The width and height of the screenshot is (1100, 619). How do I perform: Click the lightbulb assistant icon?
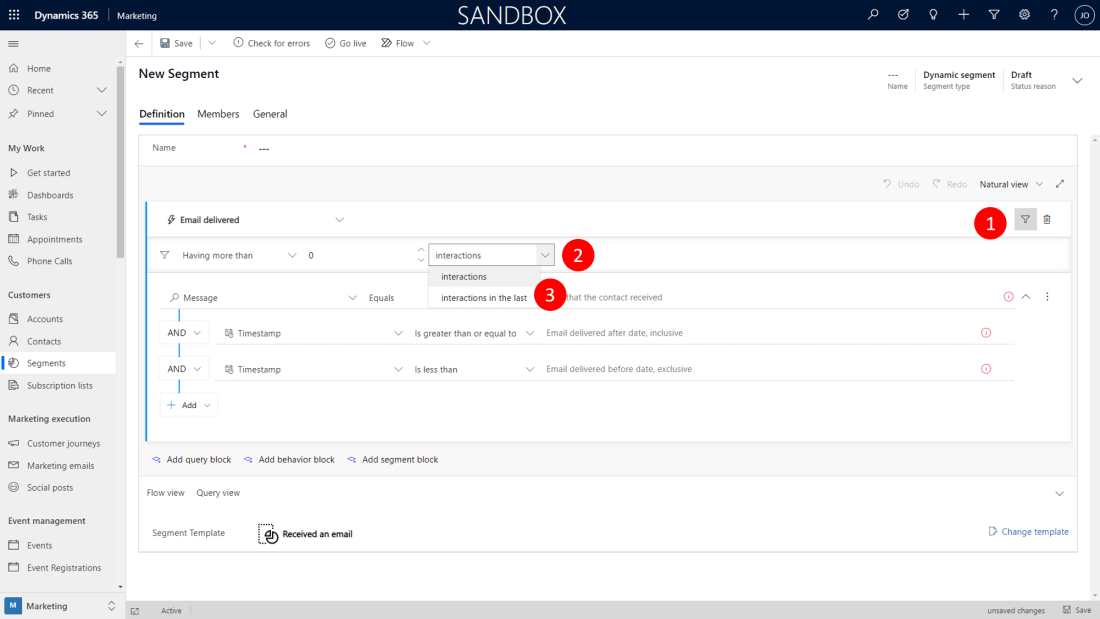pyautogui.click(x=933, y=15)
